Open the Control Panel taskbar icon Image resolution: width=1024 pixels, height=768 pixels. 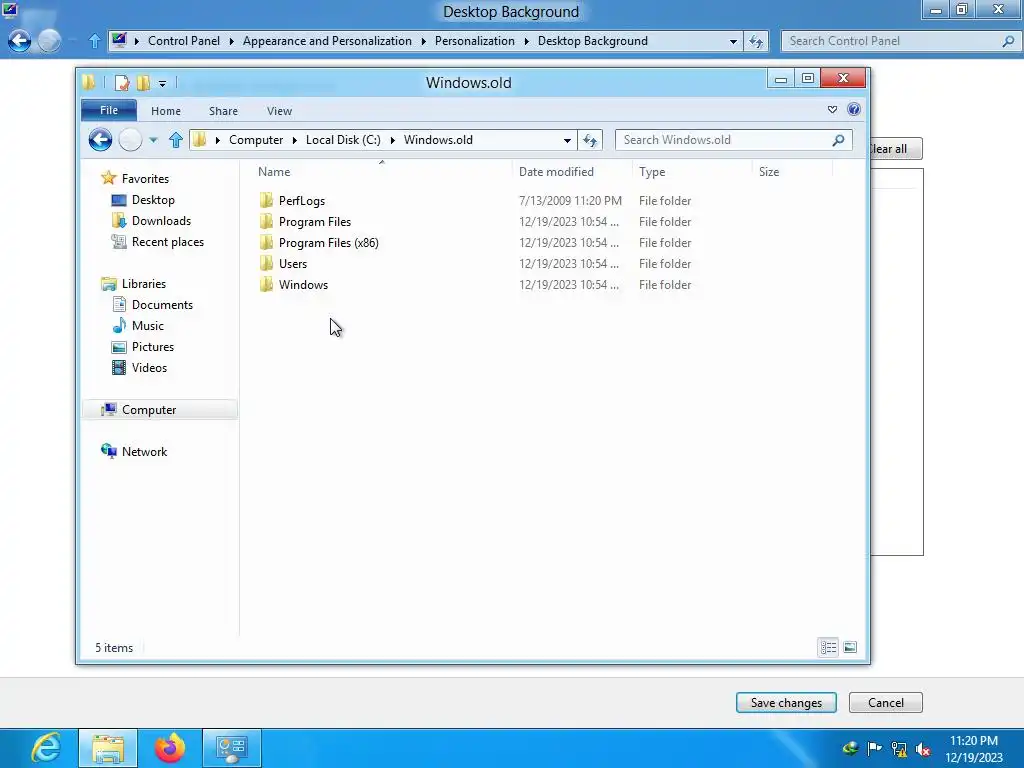pyautogui.click(x=232, y=748)
